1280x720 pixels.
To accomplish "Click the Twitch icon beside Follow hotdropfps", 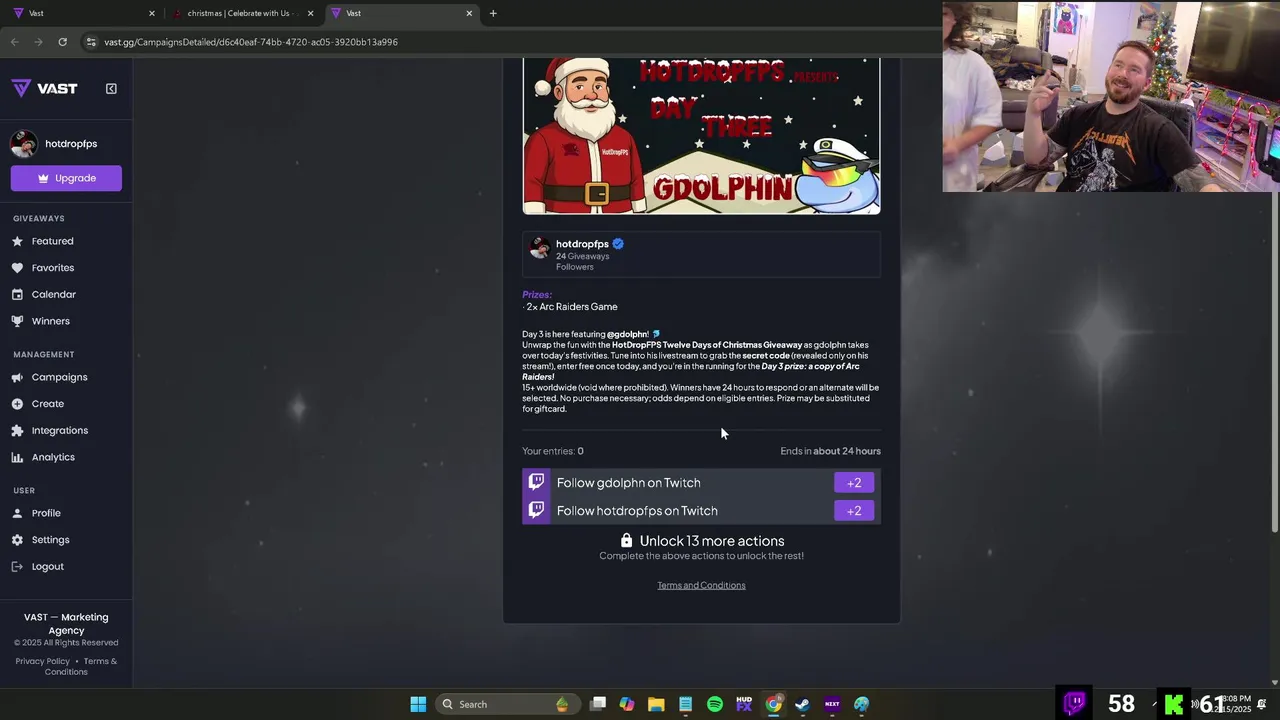I will 537,510.
